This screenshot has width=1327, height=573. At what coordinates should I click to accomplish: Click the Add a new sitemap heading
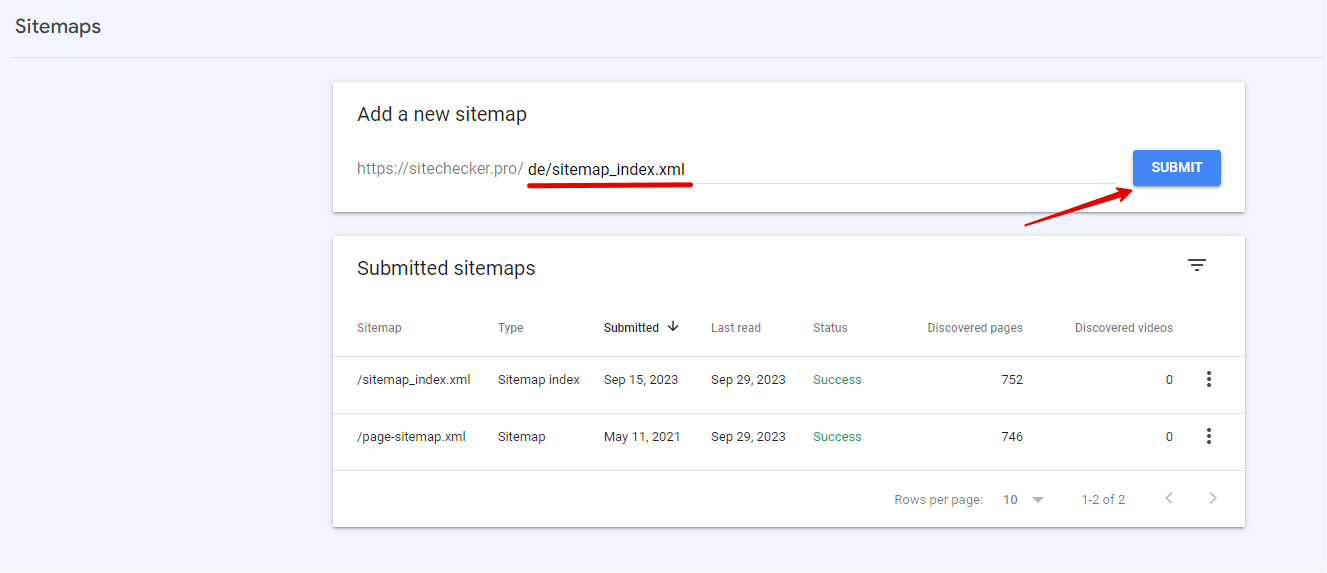point(442,114)
